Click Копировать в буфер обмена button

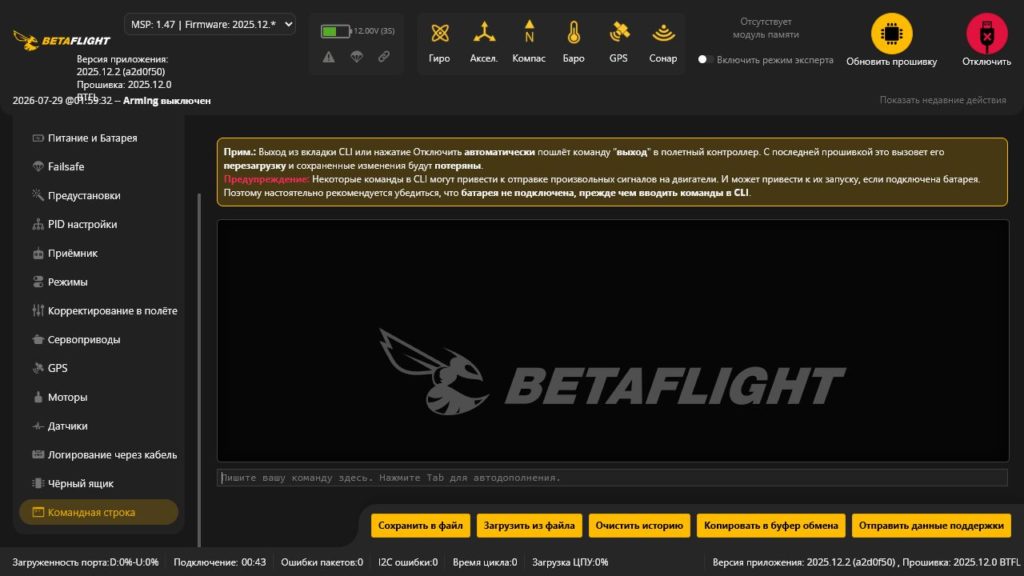point(771,526)
